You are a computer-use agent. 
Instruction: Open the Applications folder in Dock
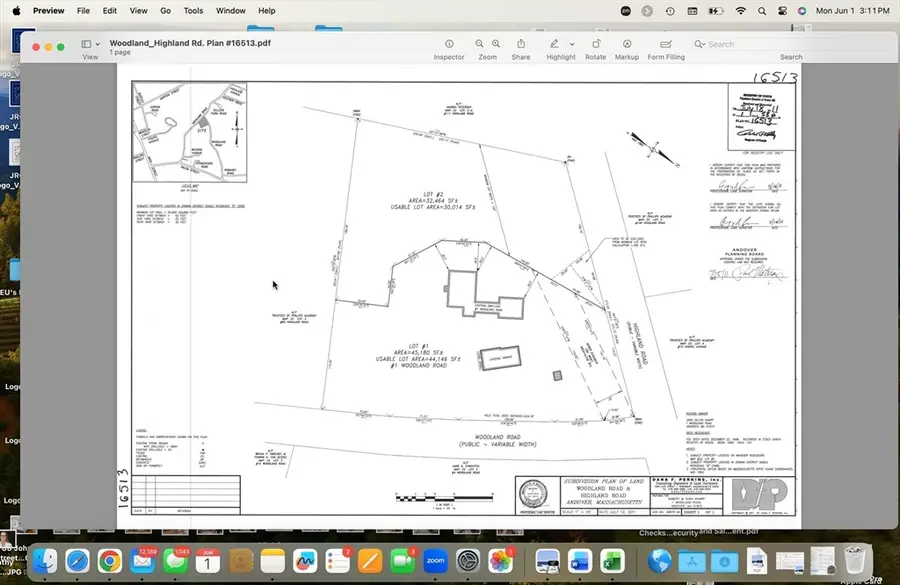click(692, 560)
